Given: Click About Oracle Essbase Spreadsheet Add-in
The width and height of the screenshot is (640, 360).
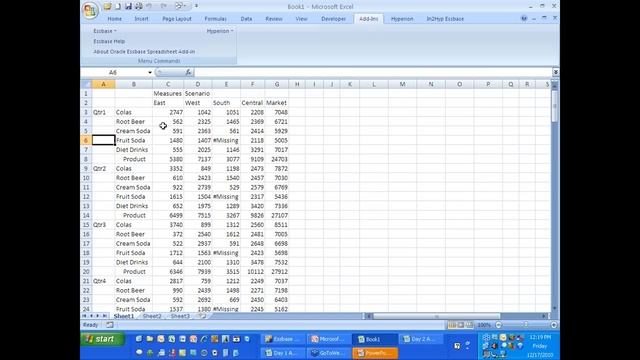Looking at the screenshot, I should pos(144,52).
